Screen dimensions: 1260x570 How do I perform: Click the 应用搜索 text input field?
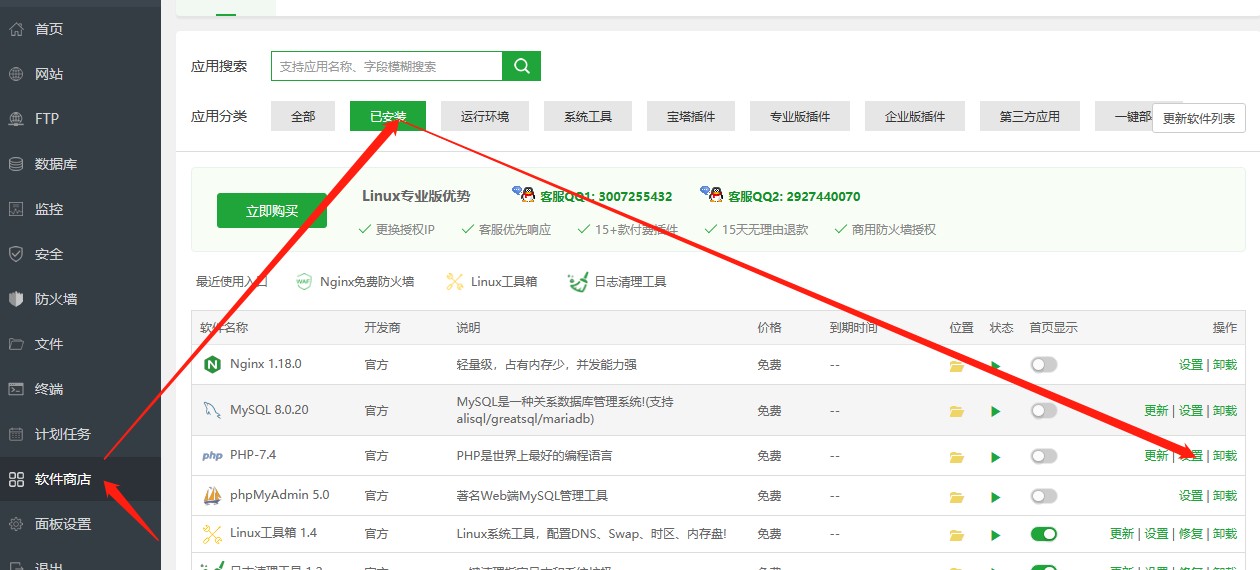[386, 66]
